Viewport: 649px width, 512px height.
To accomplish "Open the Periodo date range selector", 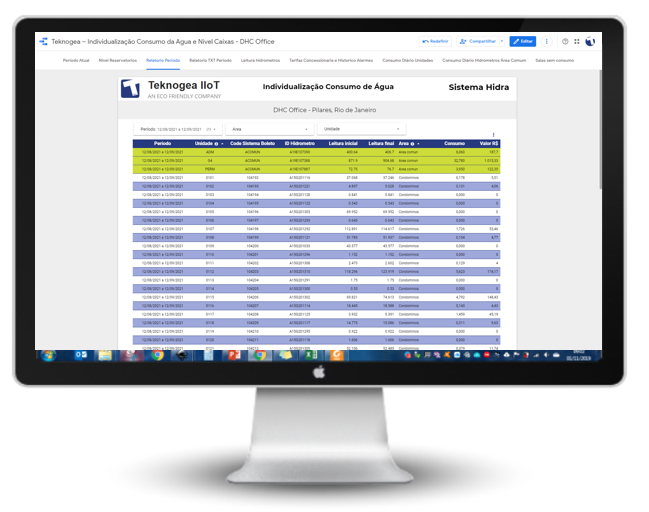I will (x=178, y=129).
